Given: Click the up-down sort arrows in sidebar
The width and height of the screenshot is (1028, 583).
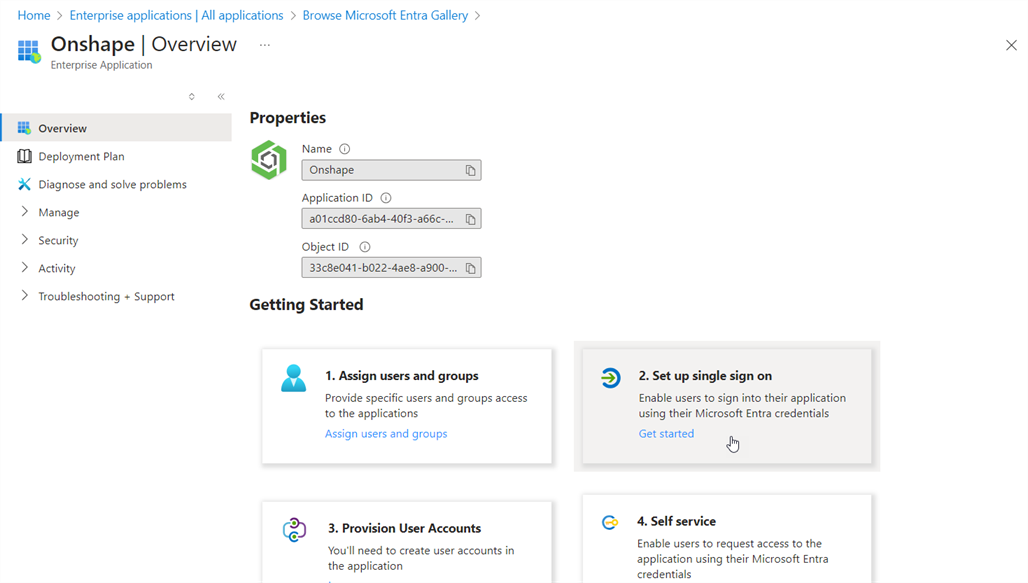Looking at the screenshot, I should [x=192, y=97].
